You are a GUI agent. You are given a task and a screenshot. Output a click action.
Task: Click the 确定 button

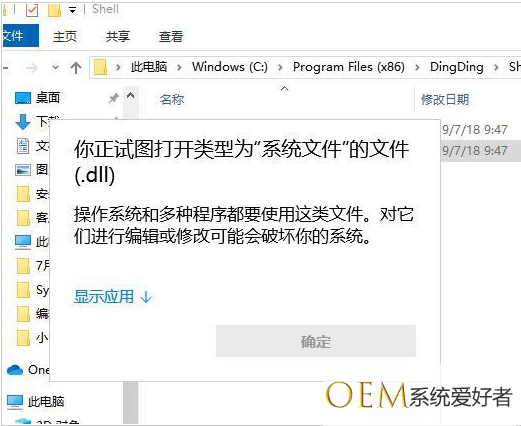(x=316, y=342)
